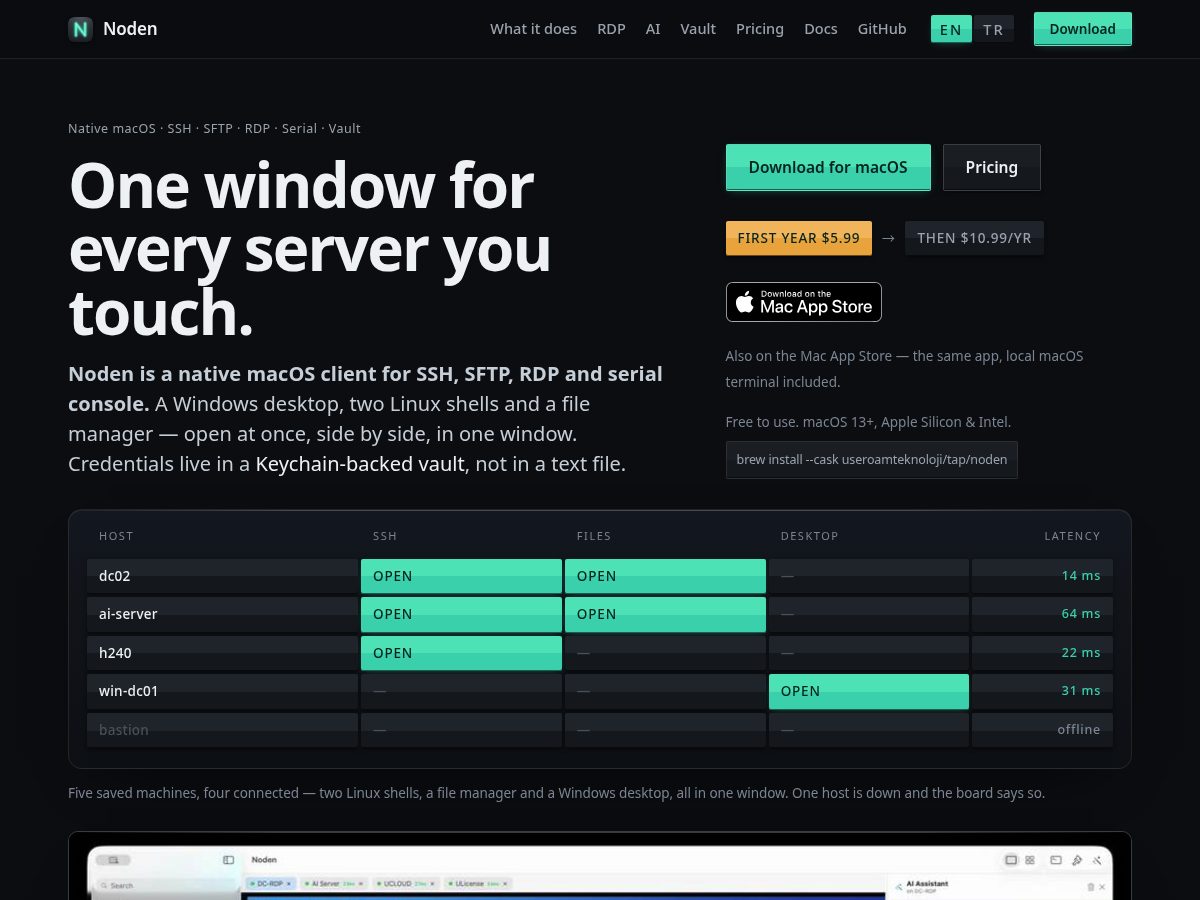The image size is (1200, 900).
Task: Select grid layout icon in app preview
Action: (x=1030, y=860)
